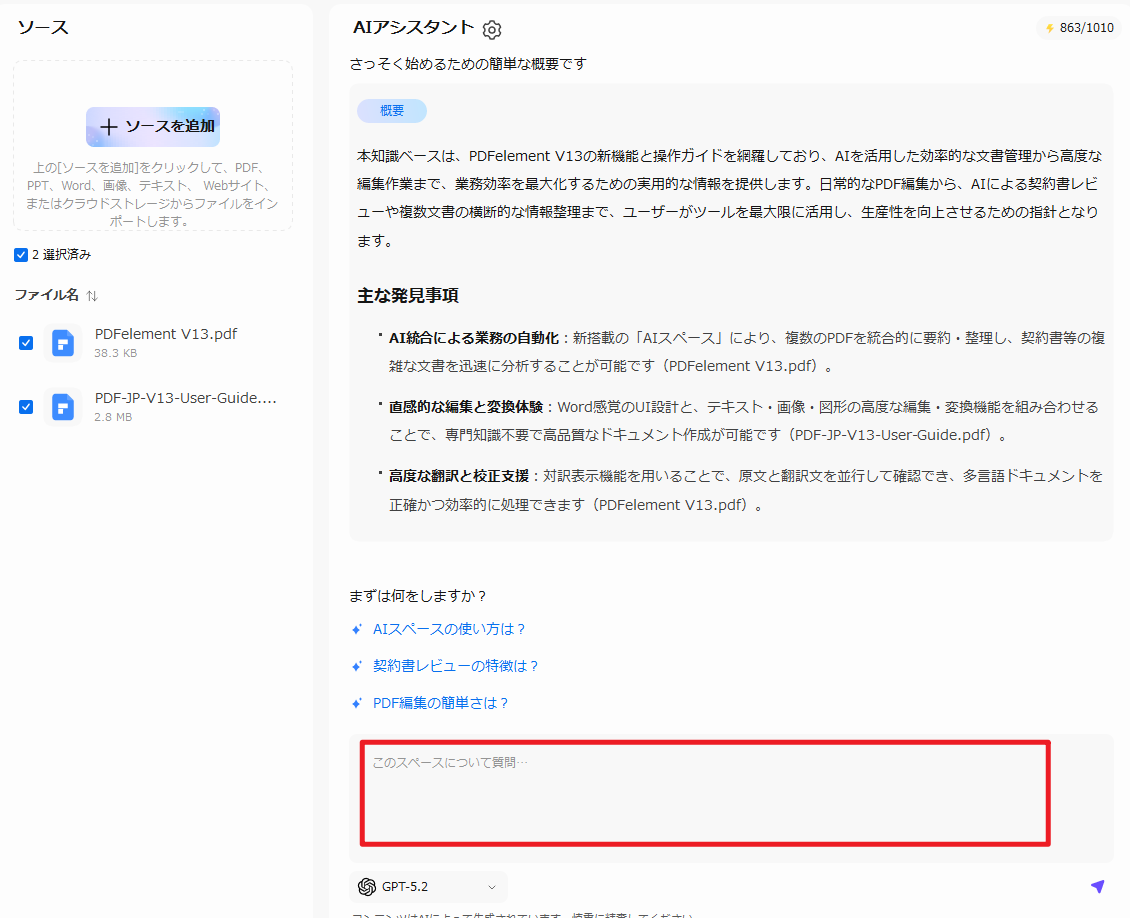This screenshot has width=1130, height=918.
Task: Click the 主な発見事項 heading
Action: [x=408, y=295]
